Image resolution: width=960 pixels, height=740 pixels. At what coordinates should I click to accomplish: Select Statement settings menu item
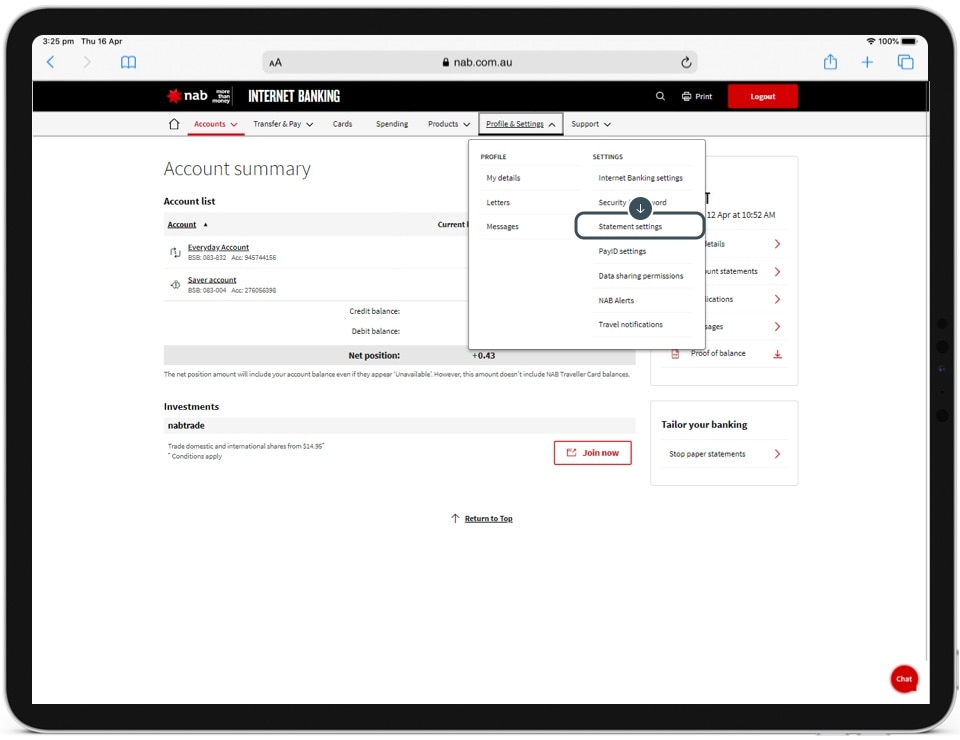click(630, 227)
